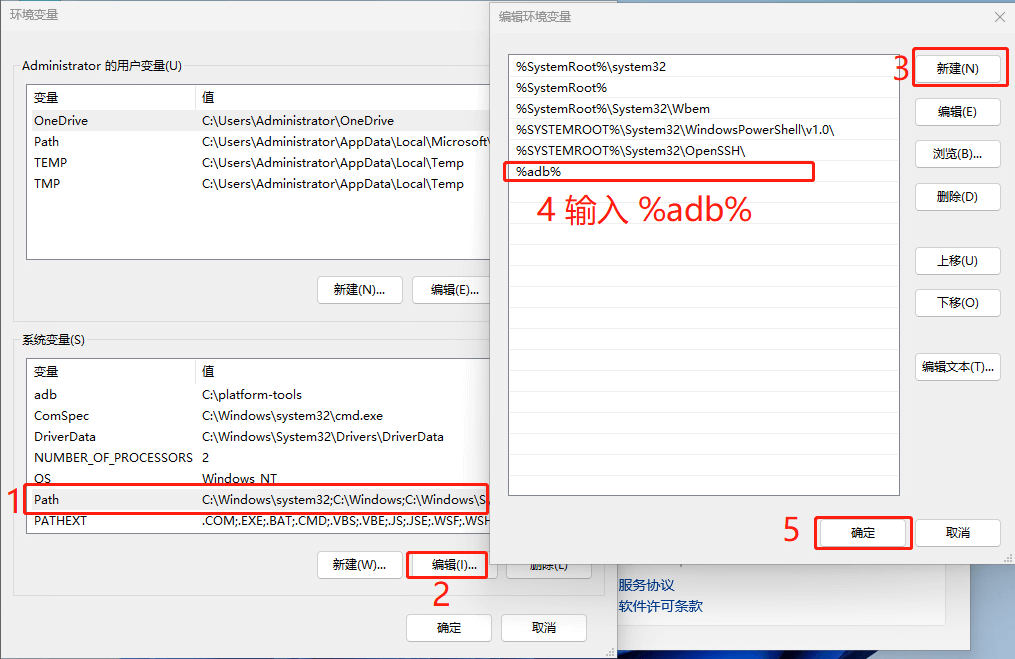Image resolution: width=1015 pixels, height=659 pixels.
Task: Open the 软件许可条款 link
Action: [660, 607]
